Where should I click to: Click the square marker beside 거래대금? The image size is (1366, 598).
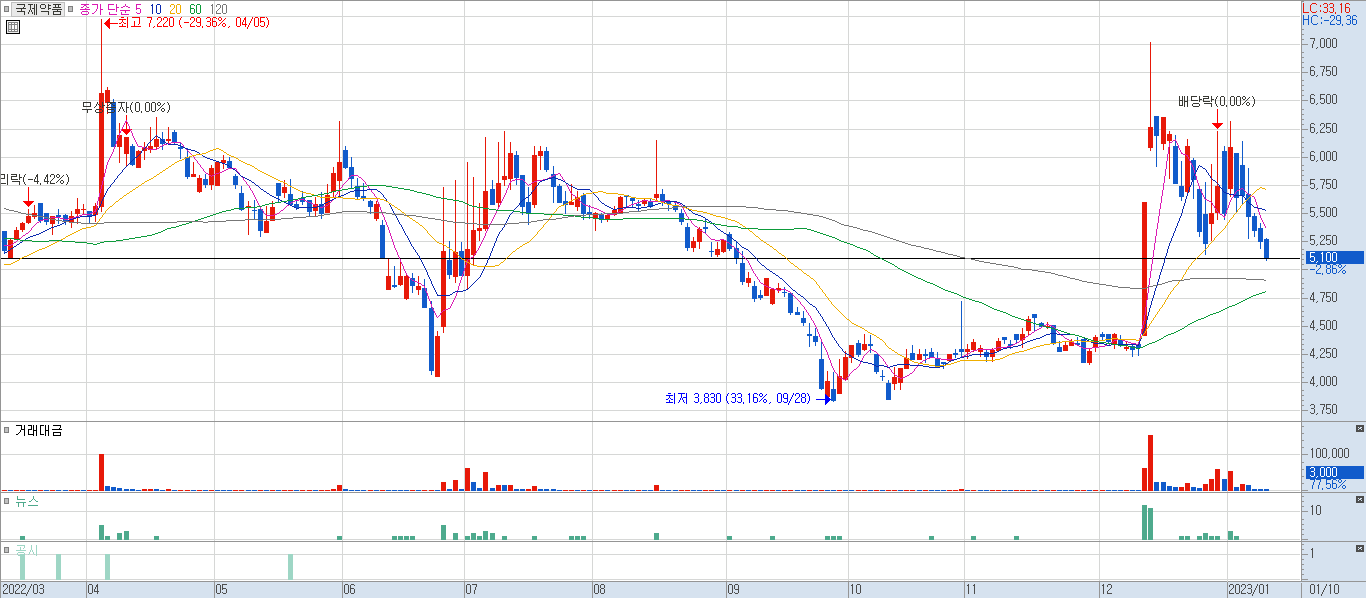[x=8, y=429]
